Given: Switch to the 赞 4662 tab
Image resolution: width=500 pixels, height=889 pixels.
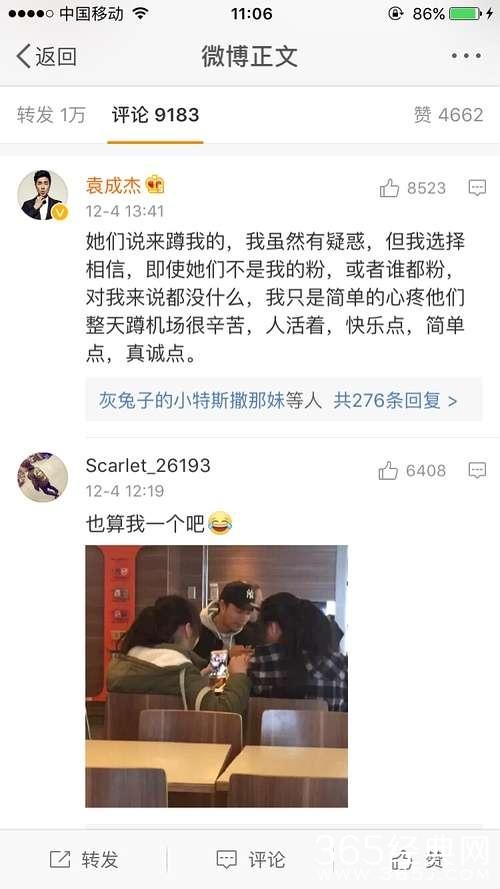Looking at the screenshot, I should click(x=448, y=115).
